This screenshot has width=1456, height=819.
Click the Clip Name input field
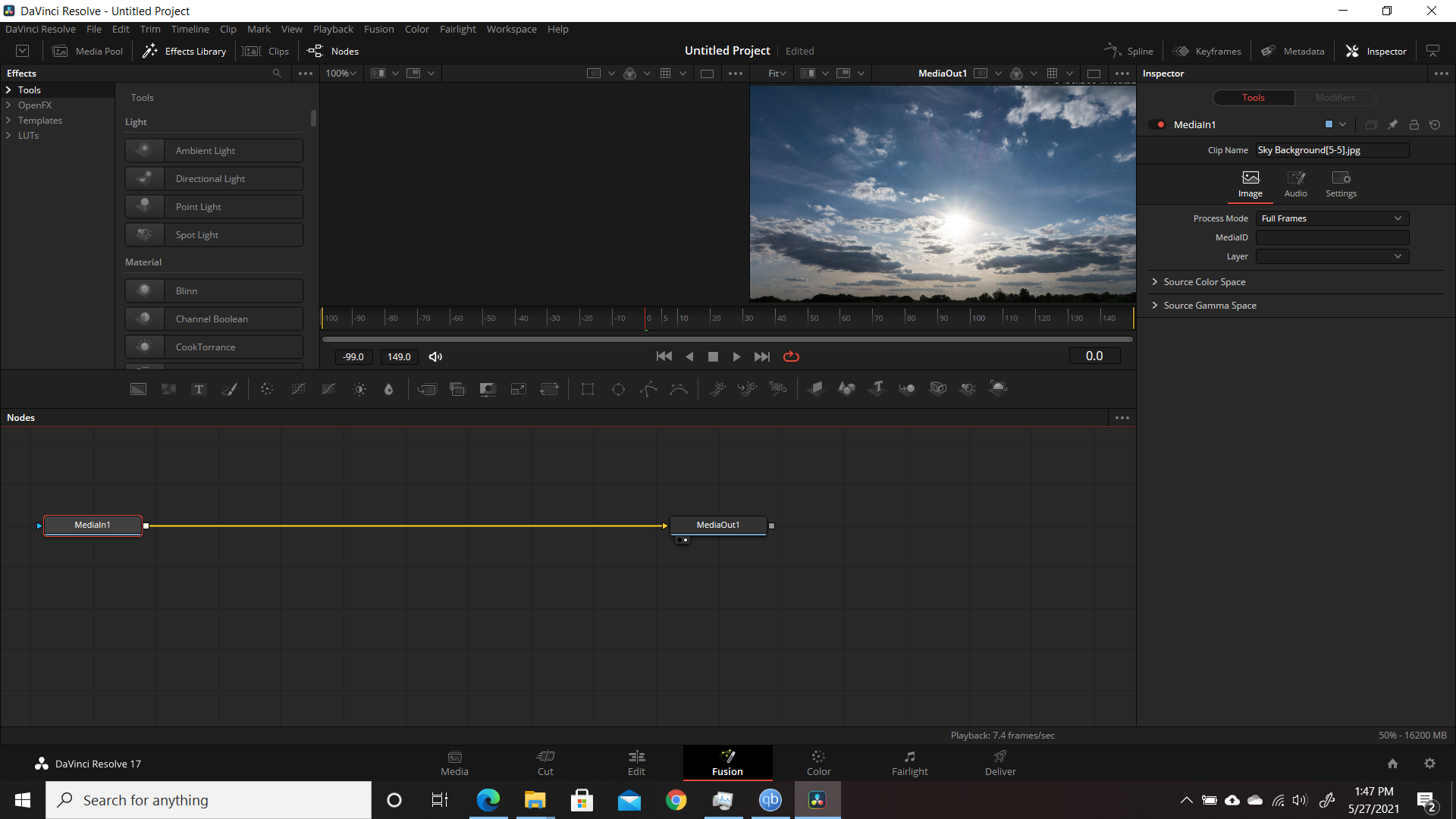point(1332,150)
